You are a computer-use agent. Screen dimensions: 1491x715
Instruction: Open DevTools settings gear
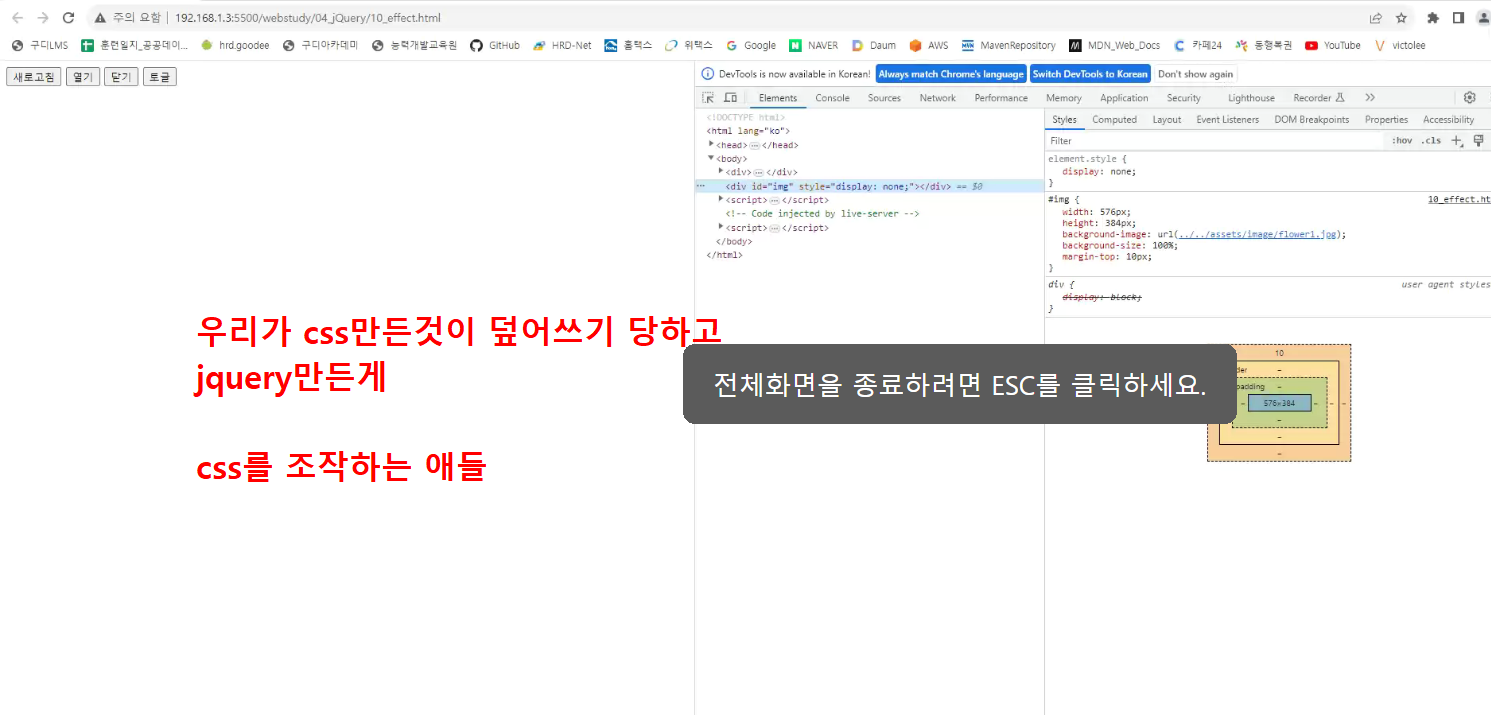(1469, 98)
